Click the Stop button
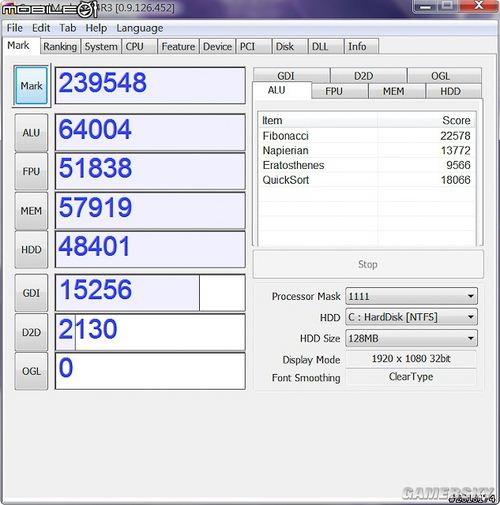 coord(368,264)
